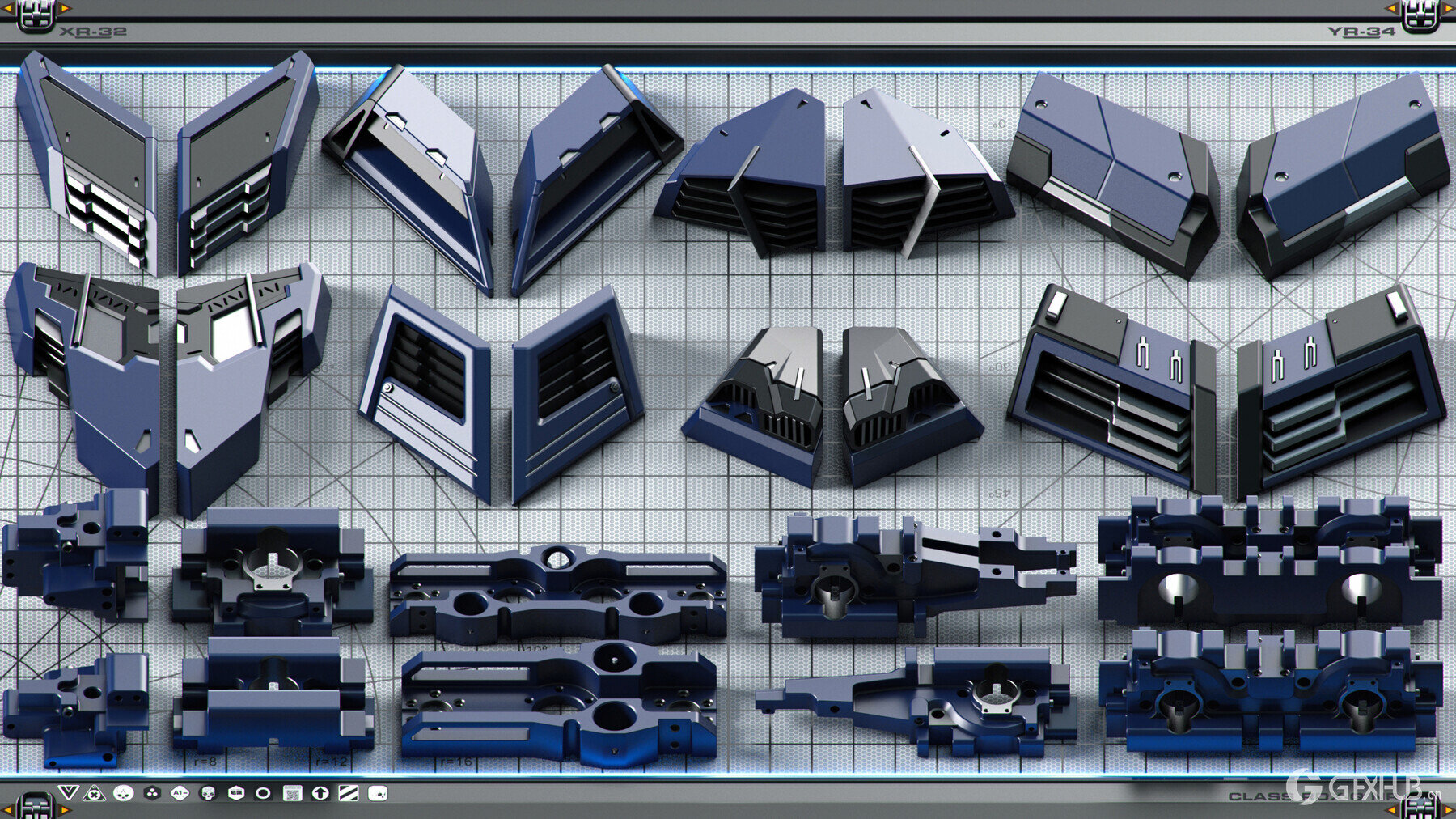Select the A1- label badge icon
The height and width of the screenshot is (819, 1456).
pyautogui.click(x=180, y=792)
